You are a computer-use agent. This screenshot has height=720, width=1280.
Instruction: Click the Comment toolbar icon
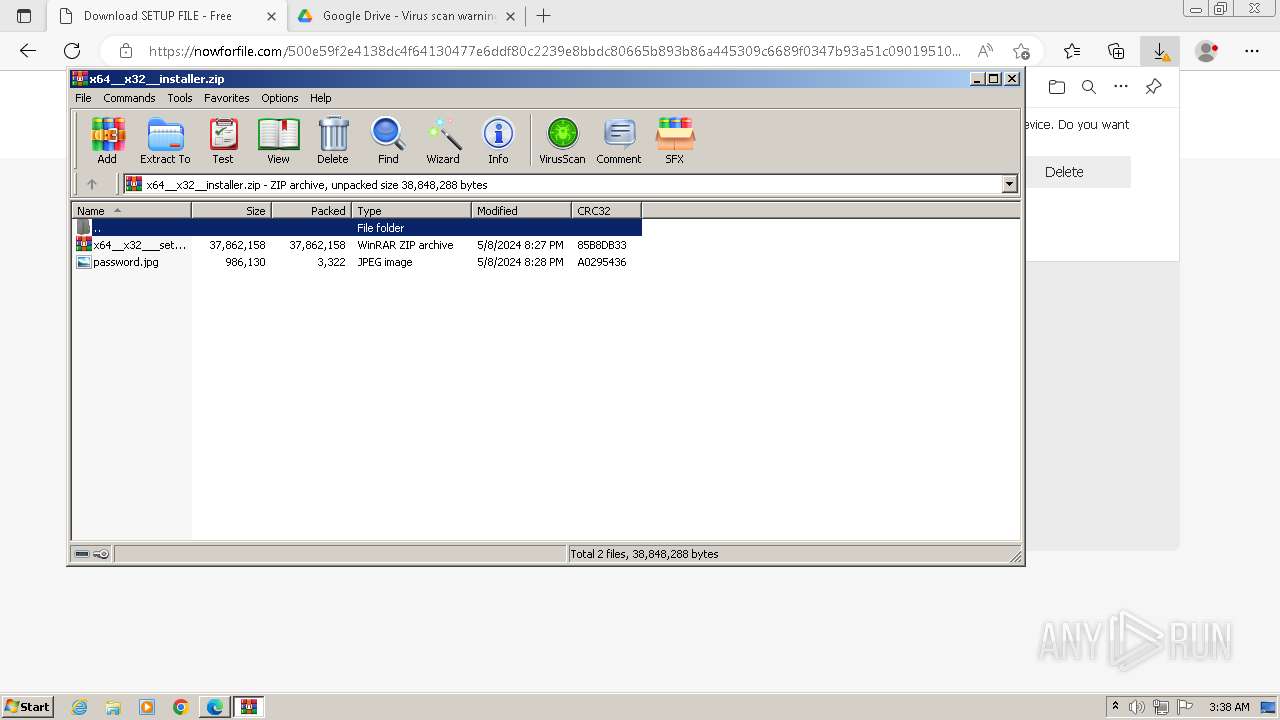coord(619,140)
